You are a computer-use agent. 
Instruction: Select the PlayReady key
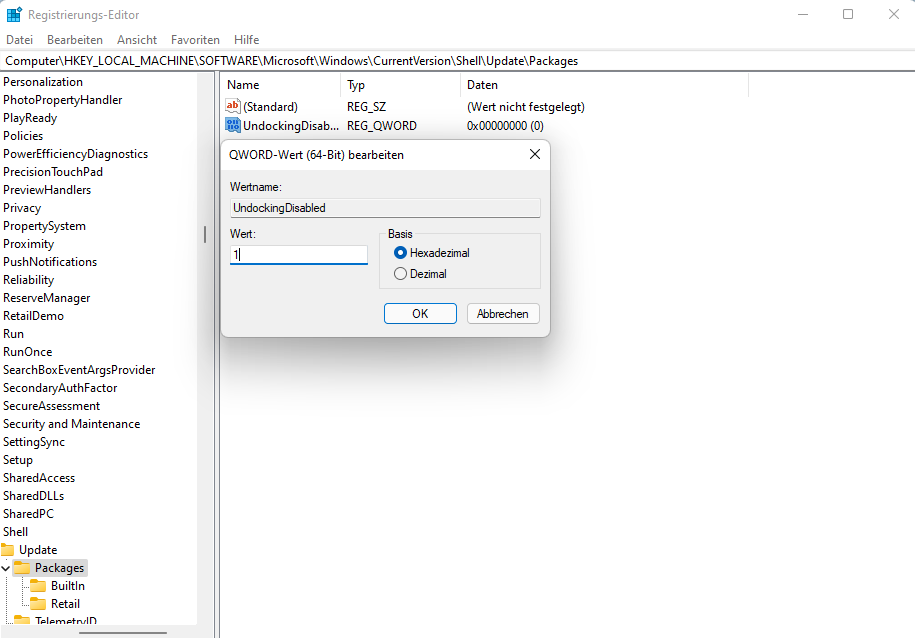pos(30,118)
